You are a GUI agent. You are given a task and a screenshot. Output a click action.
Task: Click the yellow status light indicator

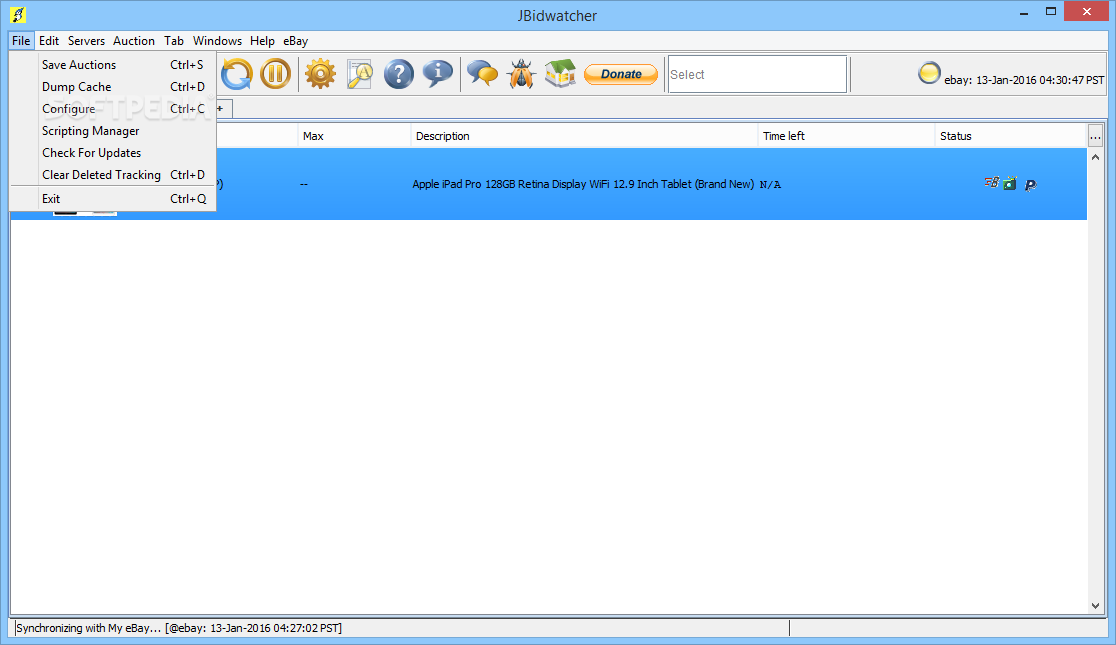point(929,73)
